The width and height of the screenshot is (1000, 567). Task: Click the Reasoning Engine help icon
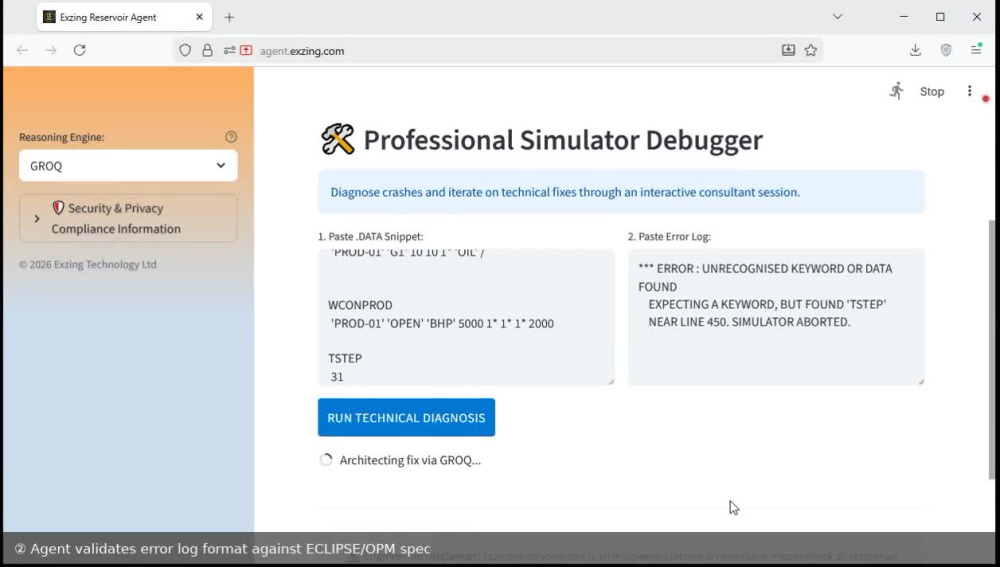coord(231,136)
